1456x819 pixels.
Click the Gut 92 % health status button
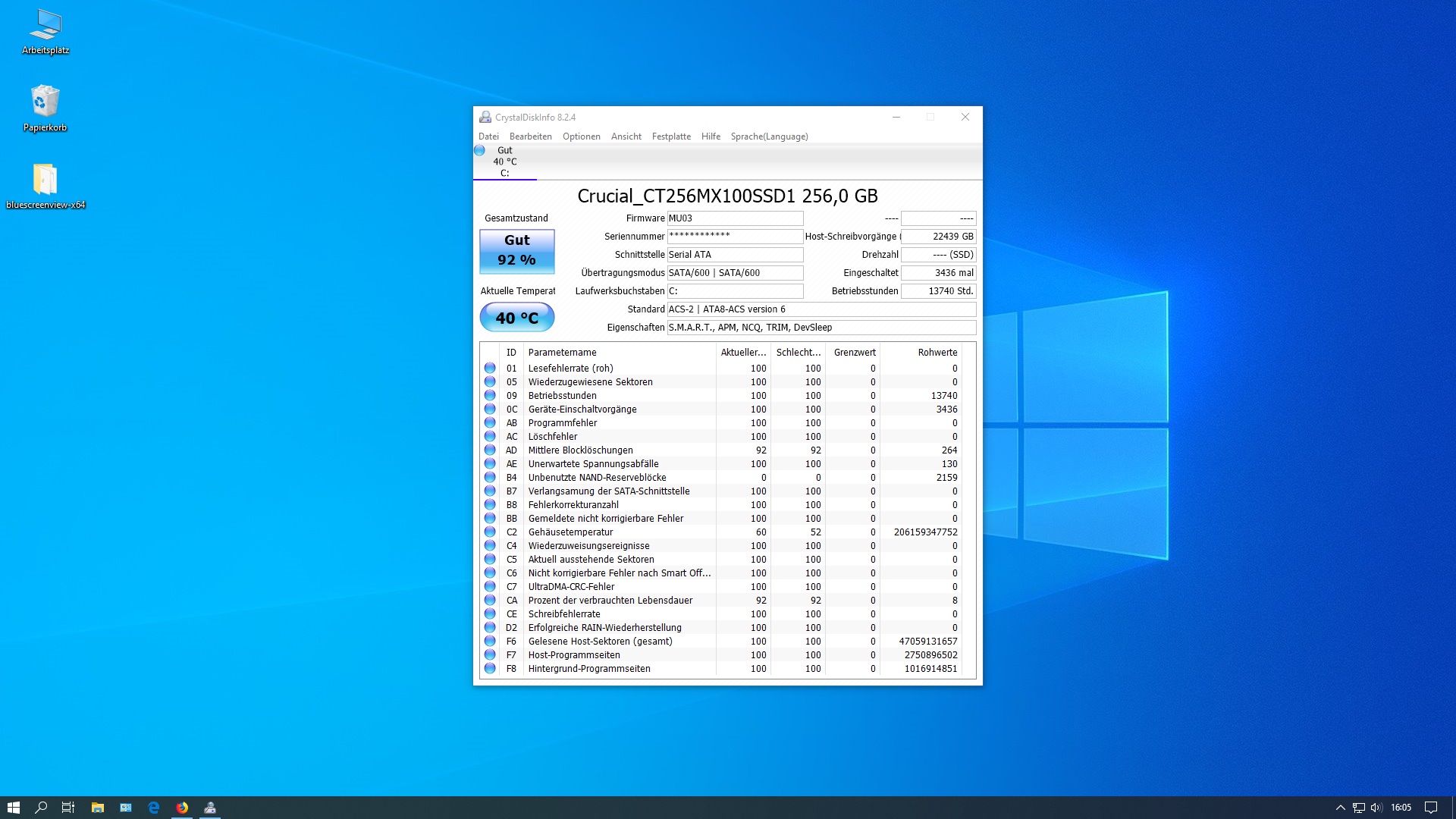pos(517,251)
